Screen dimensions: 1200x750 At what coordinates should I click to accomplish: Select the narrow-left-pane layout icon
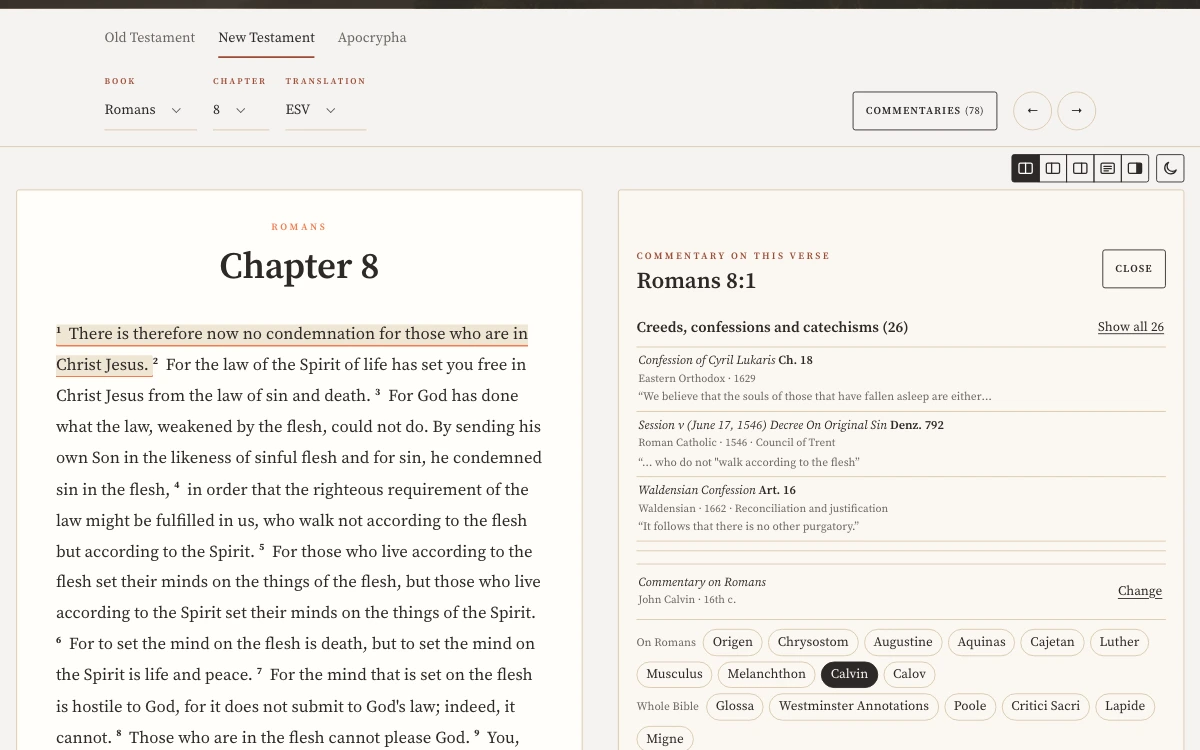1053,168
